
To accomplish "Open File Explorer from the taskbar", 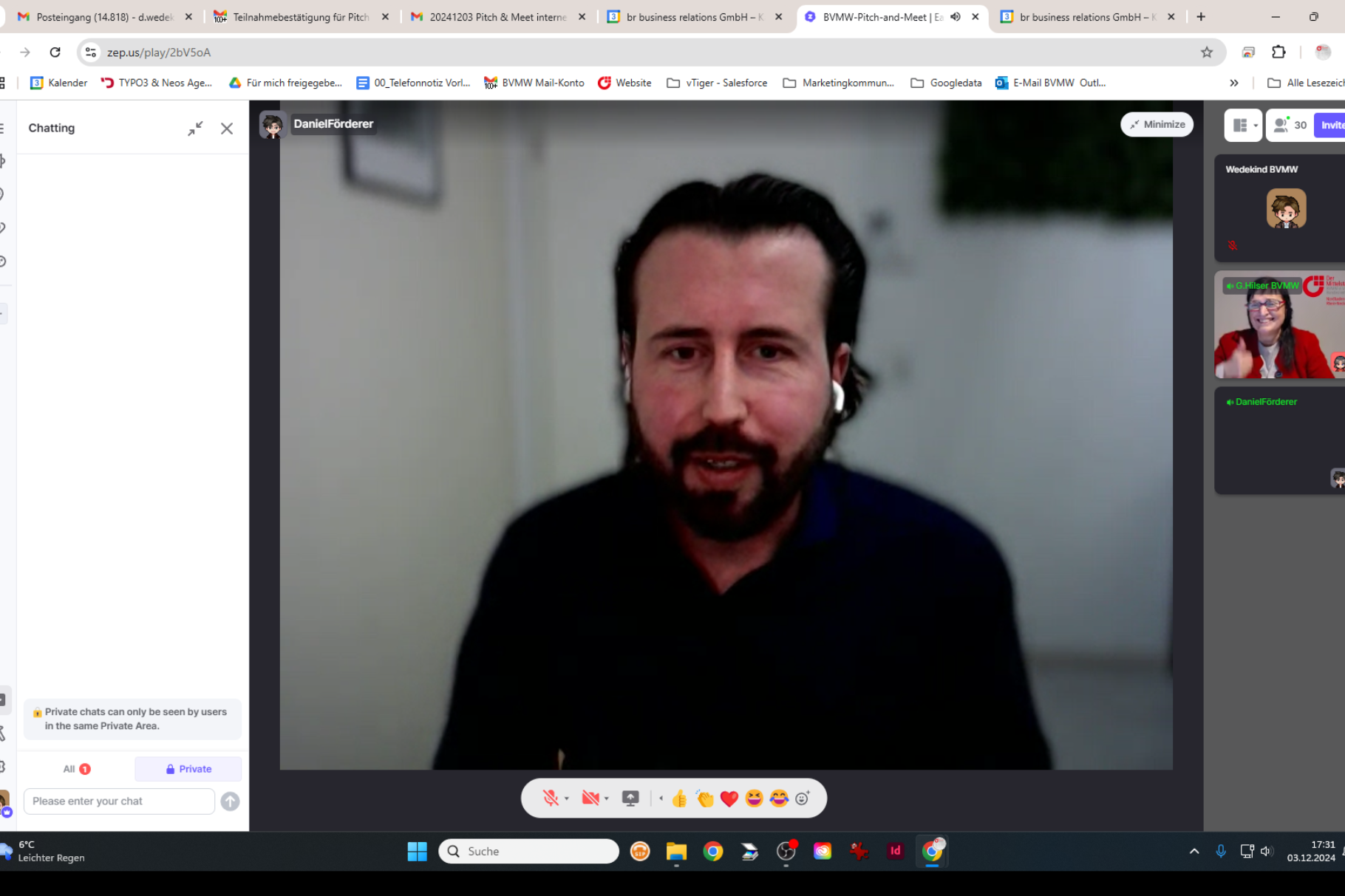I will click(x=676, y=852).
